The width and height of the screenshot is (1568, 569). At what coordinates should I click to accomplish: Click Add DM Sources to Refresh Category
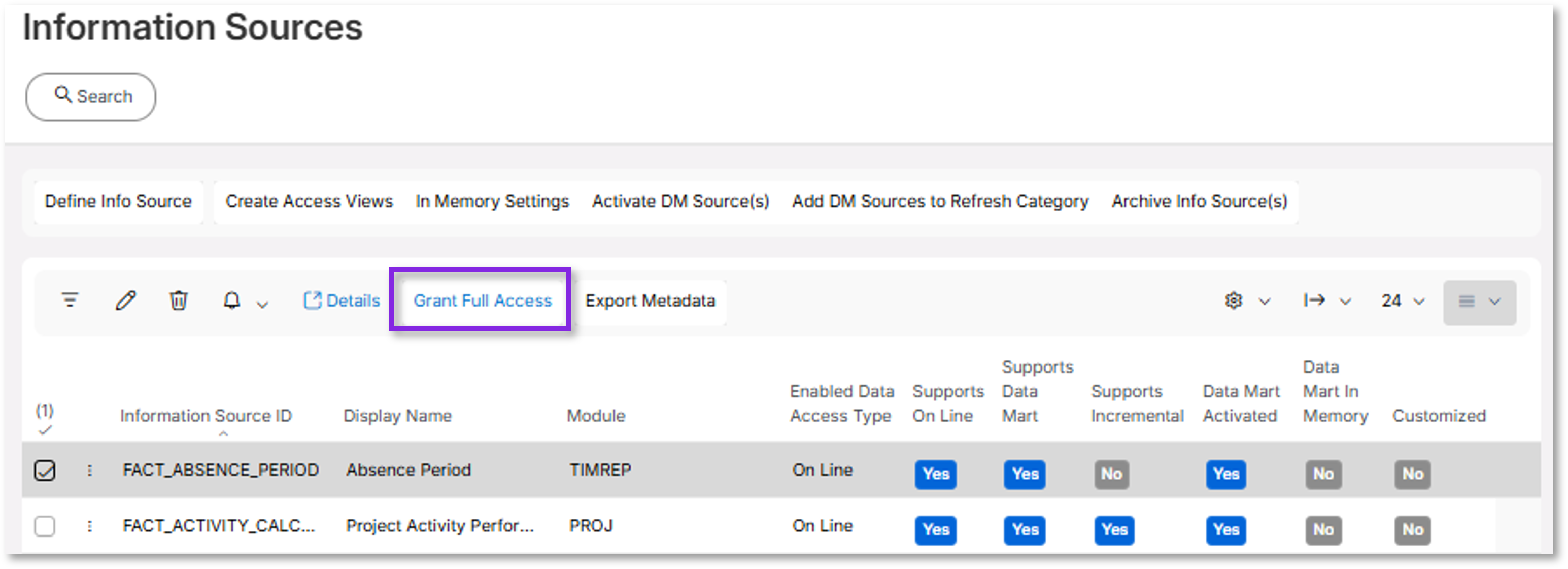pyautogui.click(x=940, y=202)
